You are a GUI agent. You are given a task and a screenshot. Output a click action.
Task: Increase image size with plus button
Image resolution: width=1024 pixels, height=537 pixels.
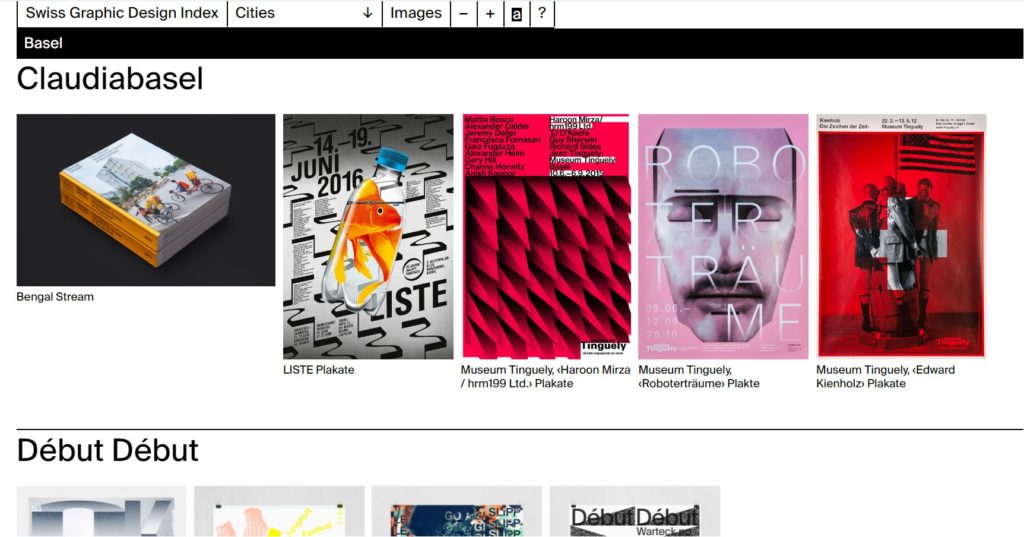pos(490,14)
